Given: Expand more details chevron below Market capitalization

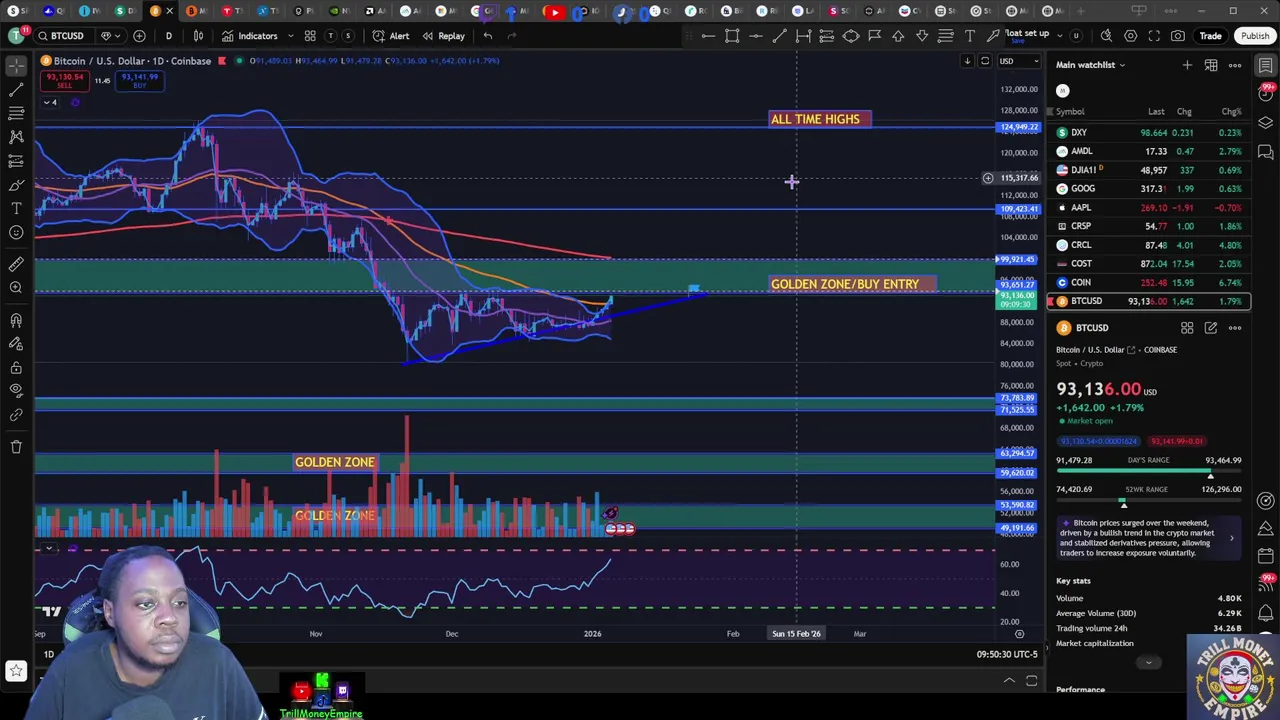Looking at the screenshot, I should [x=1148, y=662].
